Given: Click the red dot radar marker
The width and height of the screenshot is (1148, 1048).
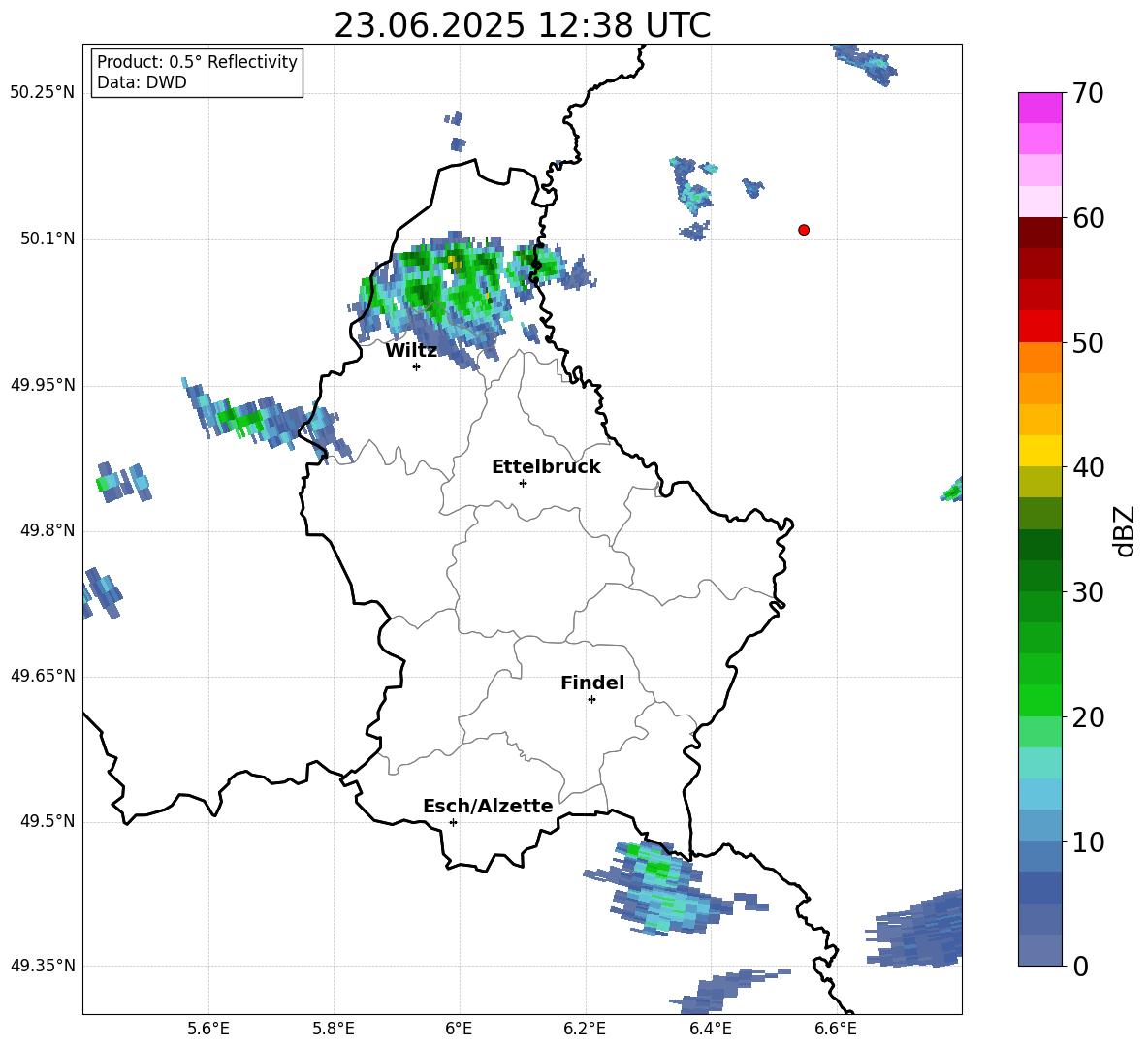Looking at the screenshot, I should point(803,230).
